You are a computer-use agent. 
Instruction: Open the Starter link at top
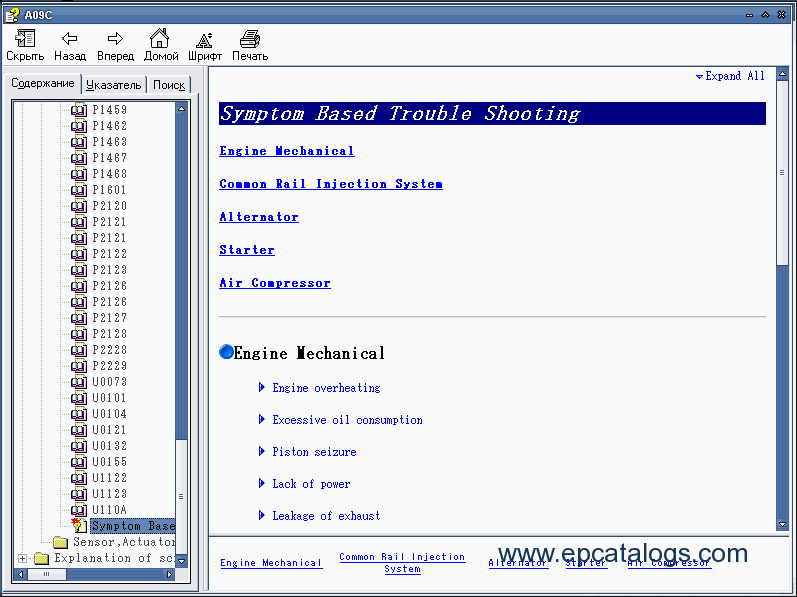click(x=247, y=250)
